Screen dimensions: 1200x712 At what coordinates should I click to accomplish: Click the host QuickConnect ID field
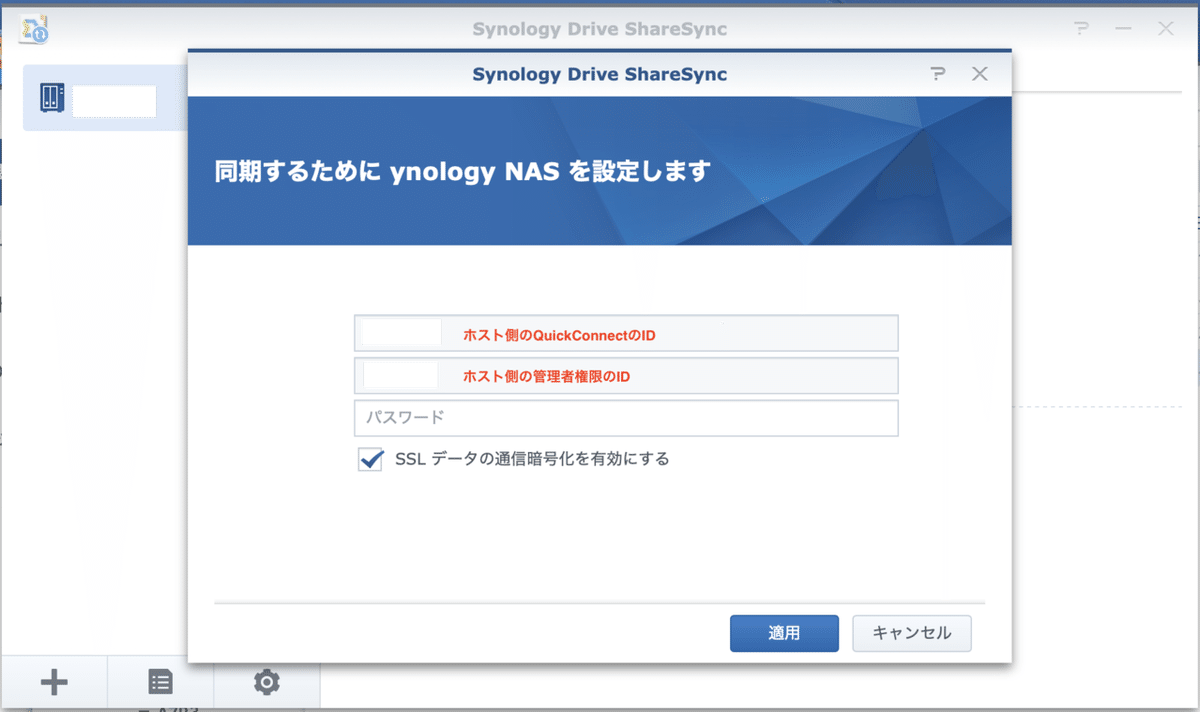[626, 334]
